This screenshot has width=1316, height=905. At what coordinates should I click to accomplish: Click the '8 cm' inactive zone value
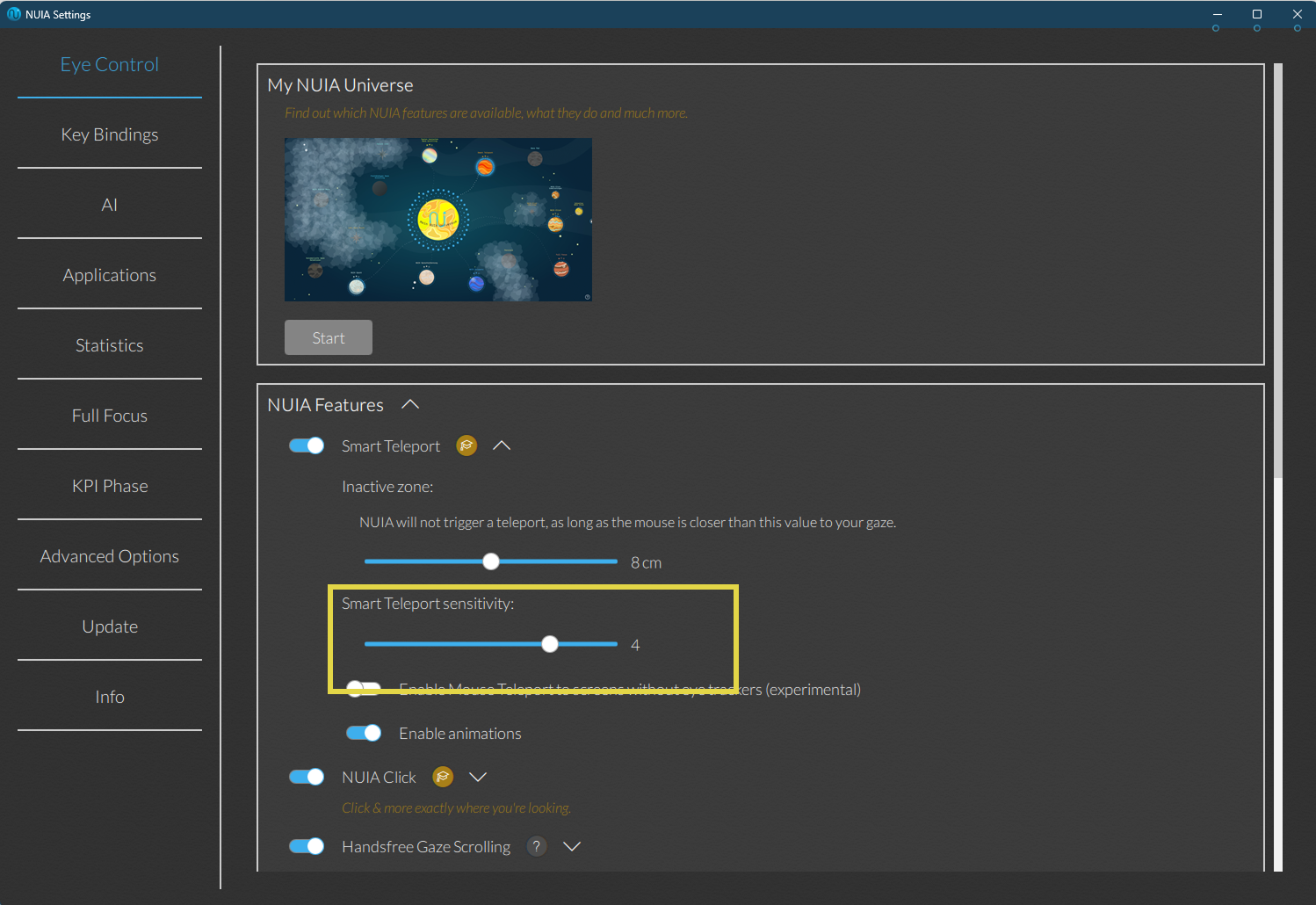(x=646, y=562)
